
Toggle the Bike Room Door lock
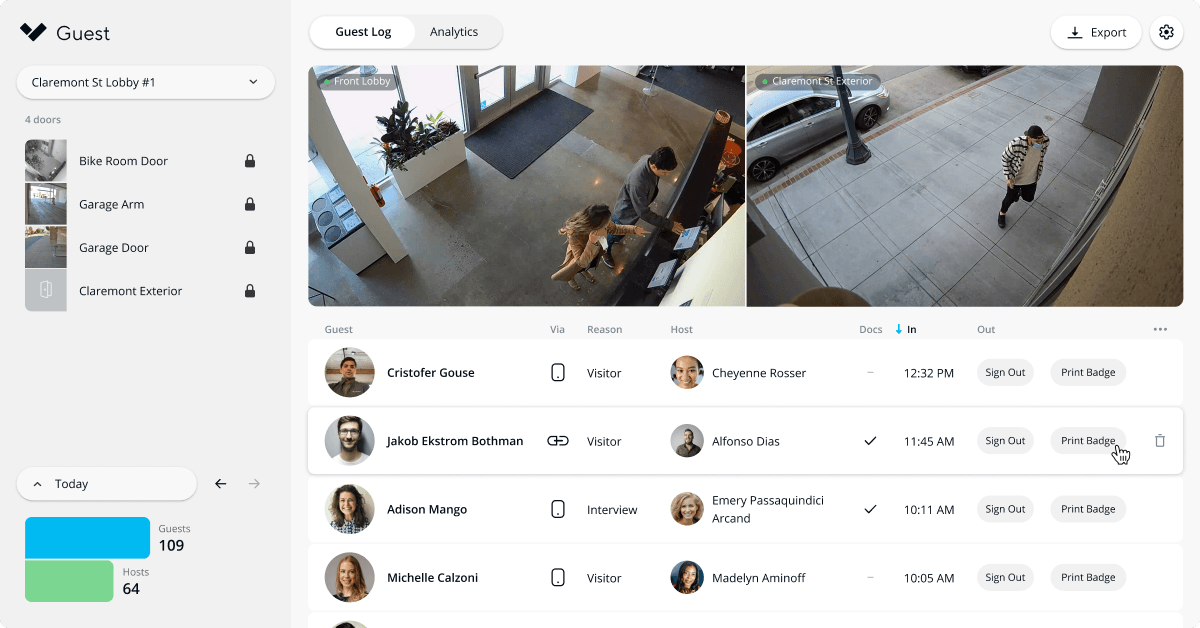coord(250,161)
